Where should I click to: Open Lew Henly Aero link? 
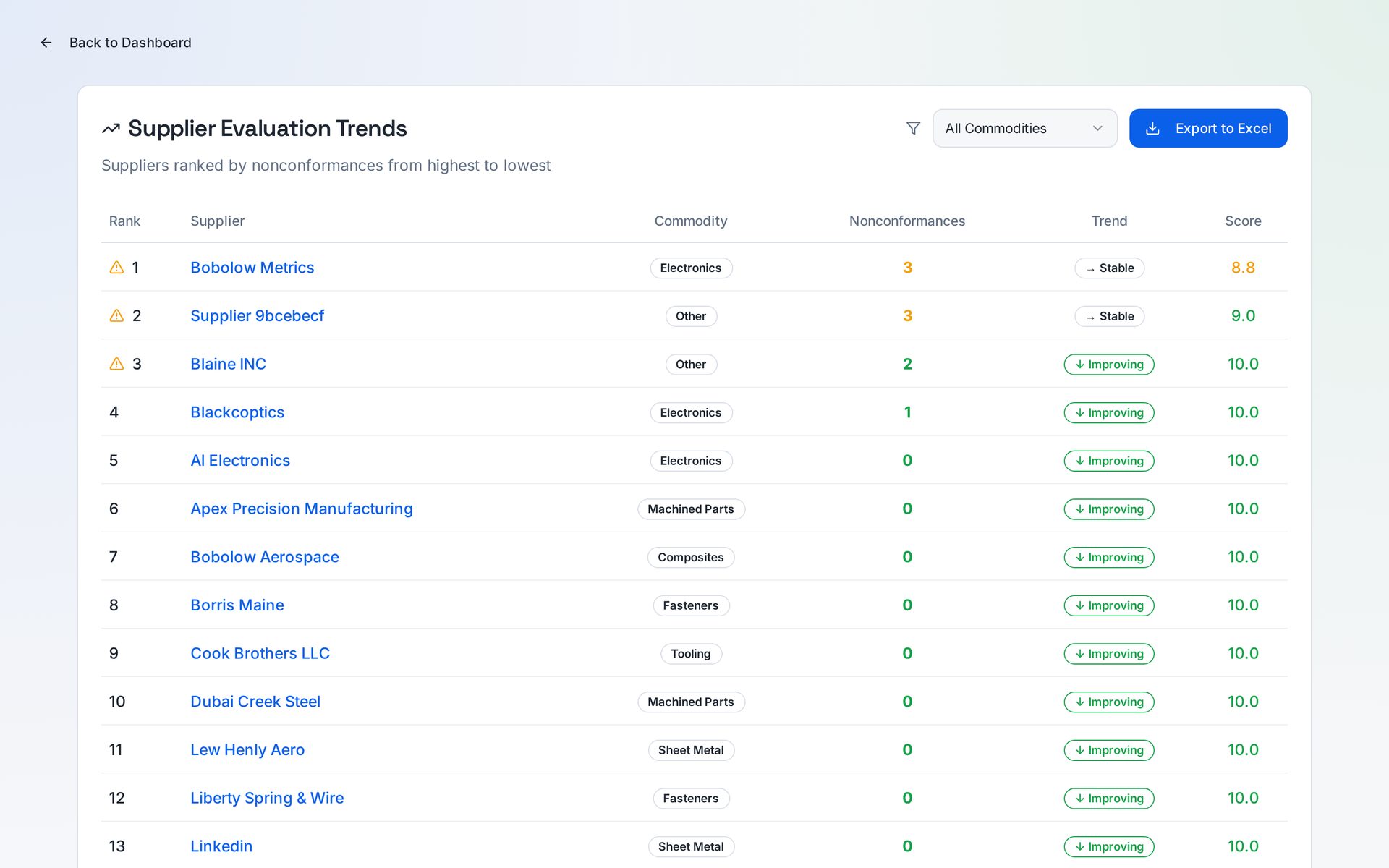(247, 750)
